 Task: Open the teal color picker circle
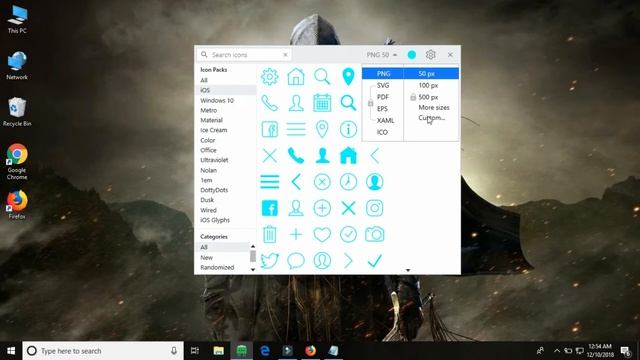pyautogui.click(x=411, y=55)
